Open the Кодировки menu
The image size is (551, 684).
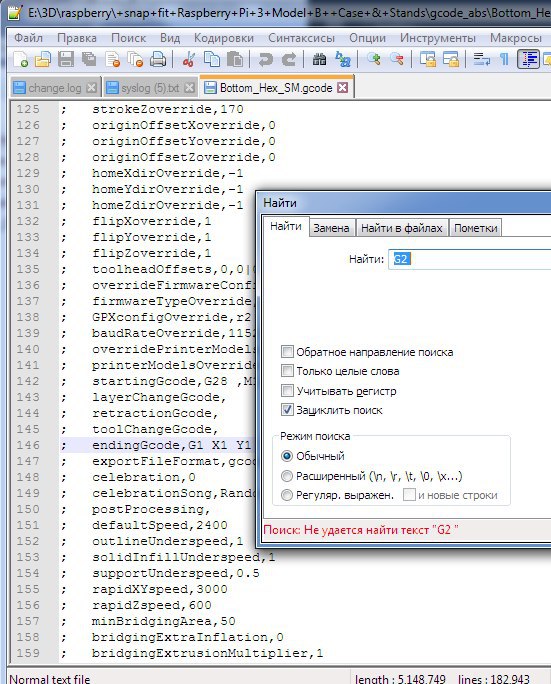tap(224, 38)
